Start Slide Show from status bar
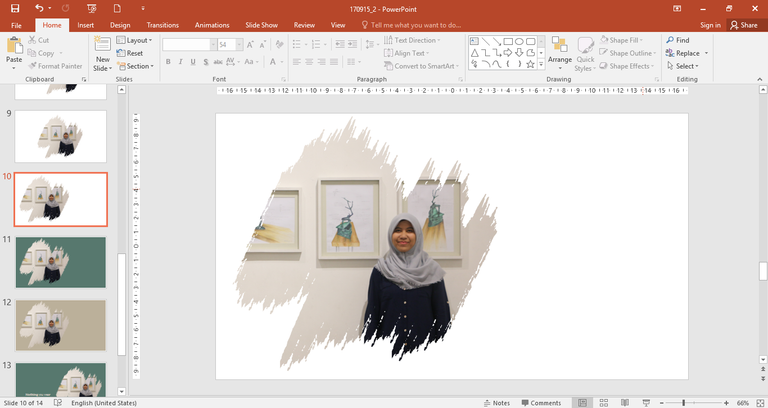Viewport: 768px width, 408px height. click(x=646, y=403)
